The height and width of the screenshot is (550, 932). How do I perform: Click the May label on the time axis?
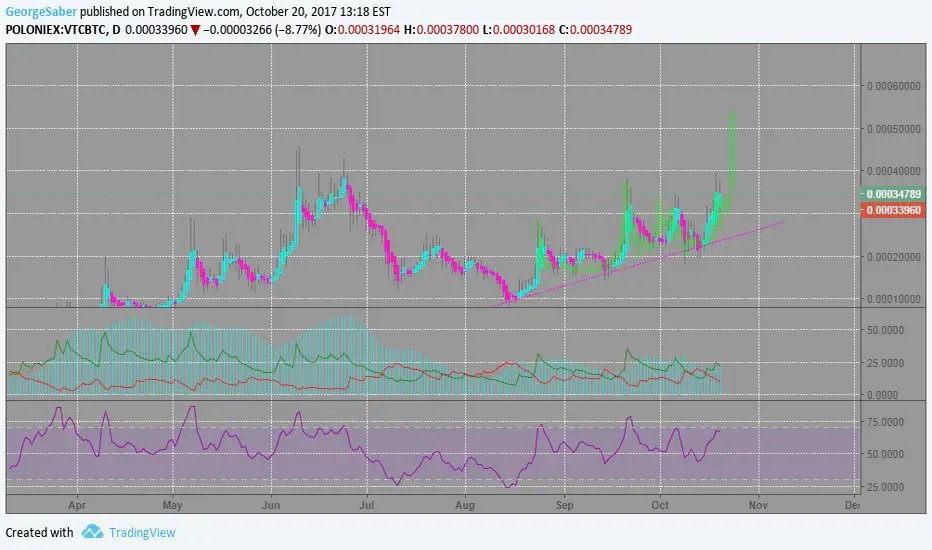[x=172, y=505]
